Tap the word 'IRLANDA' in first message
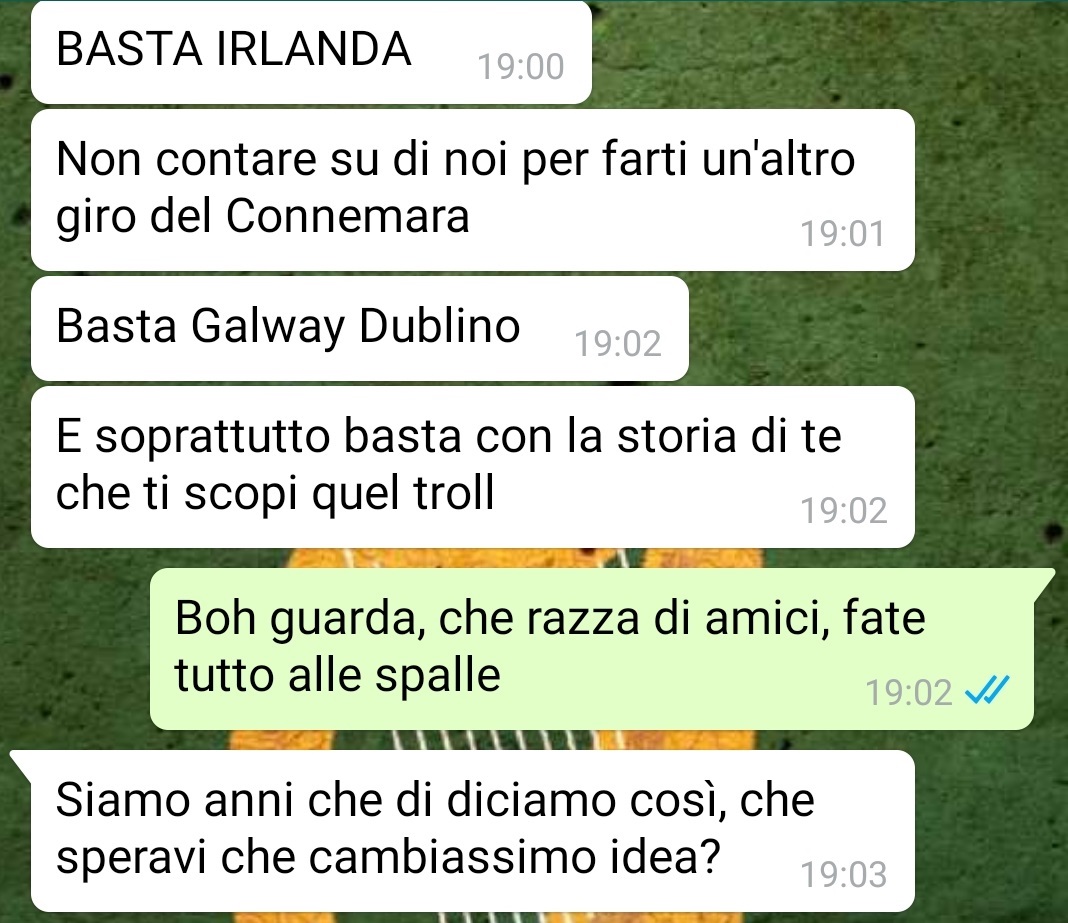This screenshot has height=923, width=1068. (x=313, y=49)
